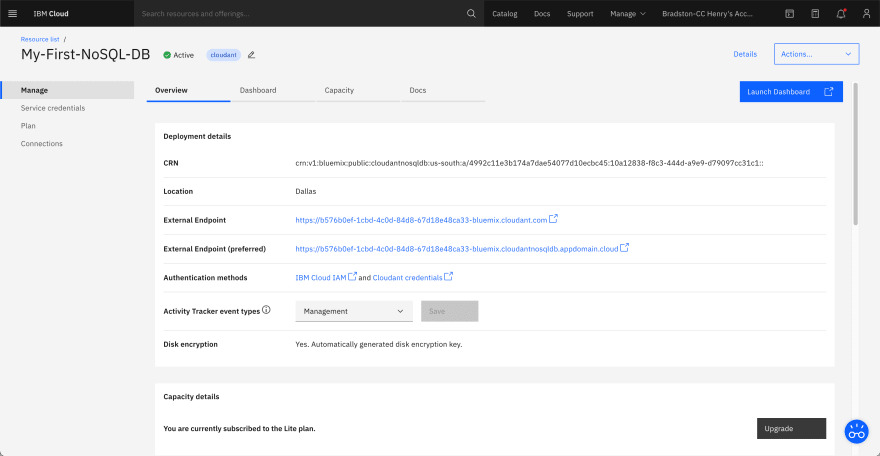Click external link icon after cloudant.com endpoint
The width and height of the screenshot is (880, 456).
(x=553, y=219)
